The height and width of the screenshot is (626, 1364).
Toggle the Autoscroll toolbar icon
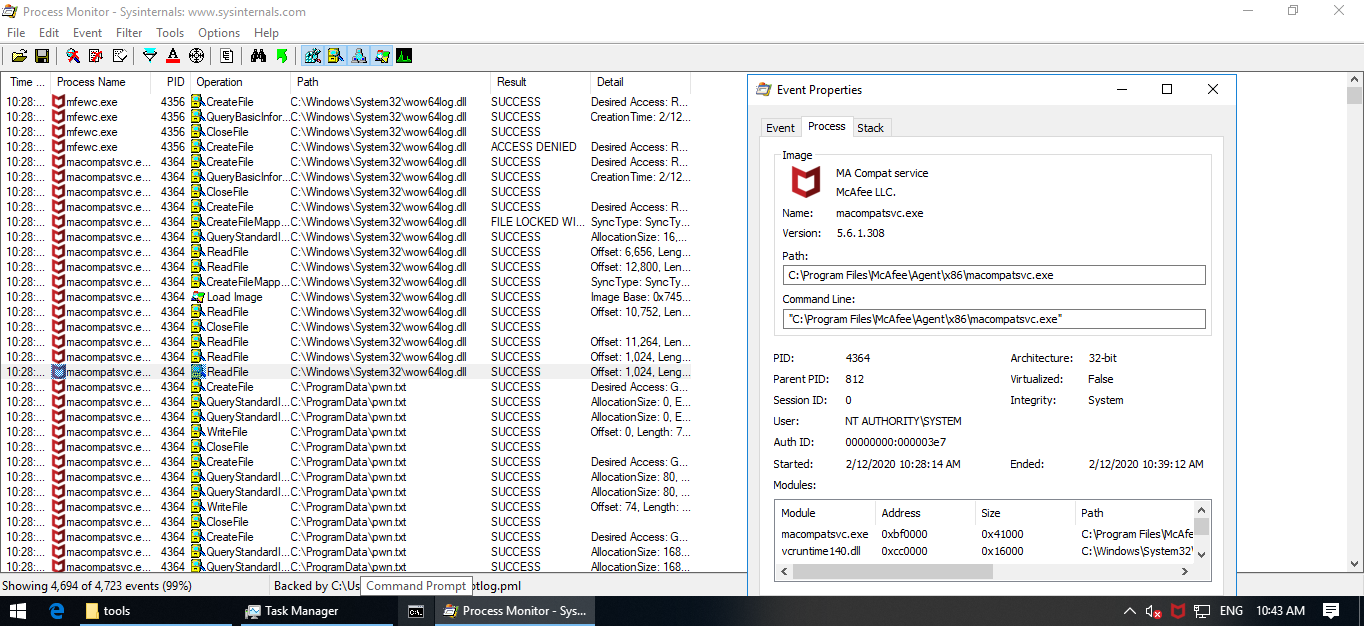[96, 56]
